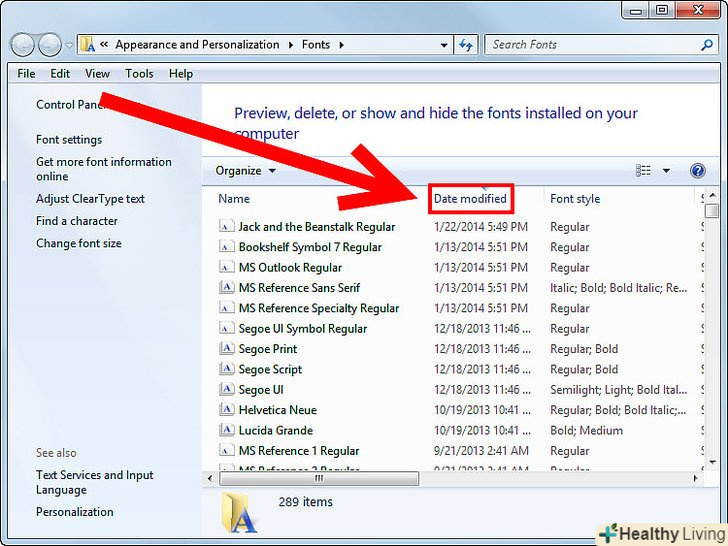Select Helvetica Neue font icon
Image resolution: width=728 pixels, height=546 pixels.
[x=226, y=410]
